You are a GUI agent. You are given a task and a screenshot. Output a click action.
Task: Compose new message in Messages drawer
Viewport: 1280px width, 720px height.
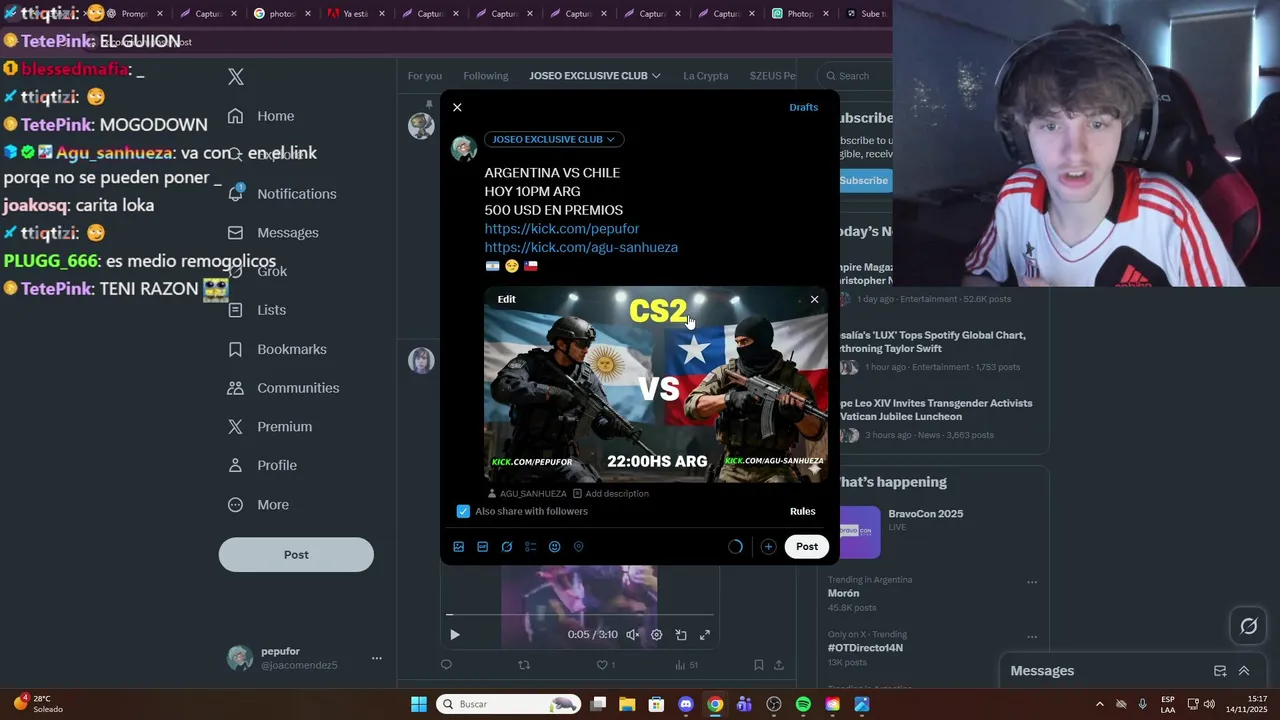point(1220,671)
